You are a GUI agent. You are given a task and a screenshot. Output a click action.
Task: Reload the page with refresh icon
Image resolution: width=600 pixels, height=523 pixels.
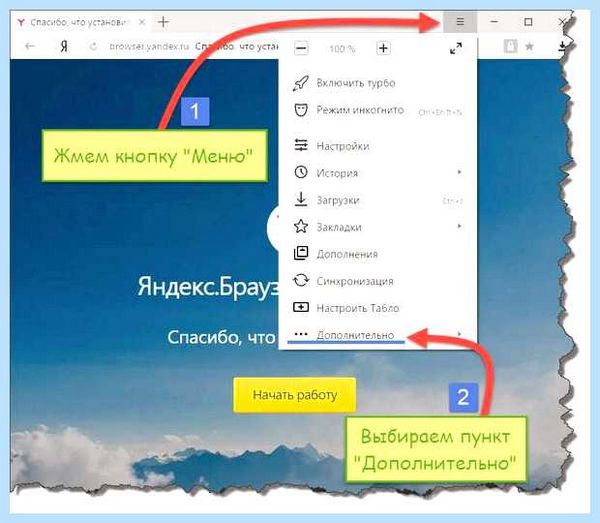click(93, 46)
